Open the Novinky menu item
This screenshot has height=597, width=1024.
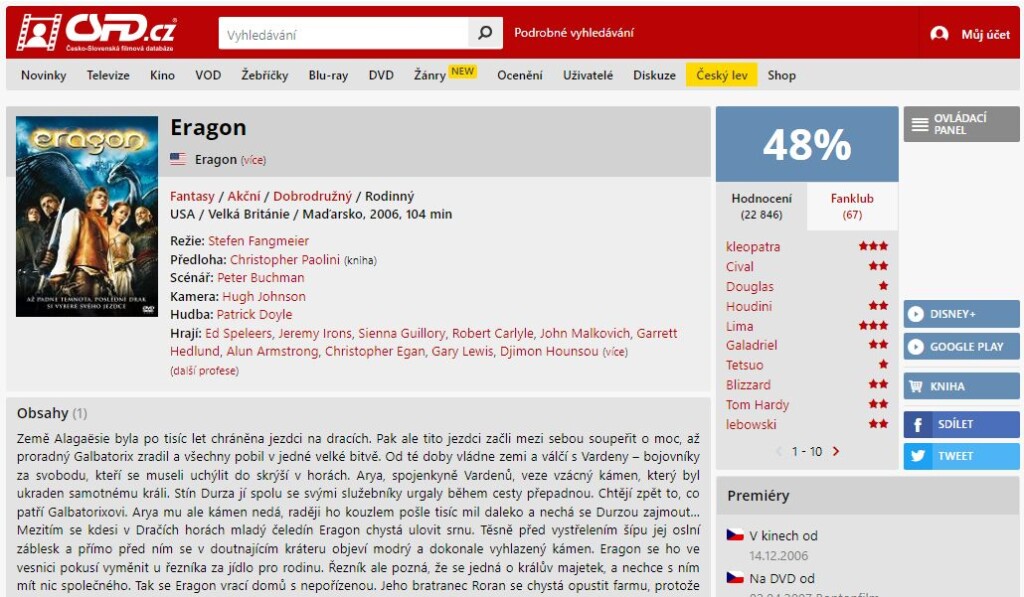44,75
